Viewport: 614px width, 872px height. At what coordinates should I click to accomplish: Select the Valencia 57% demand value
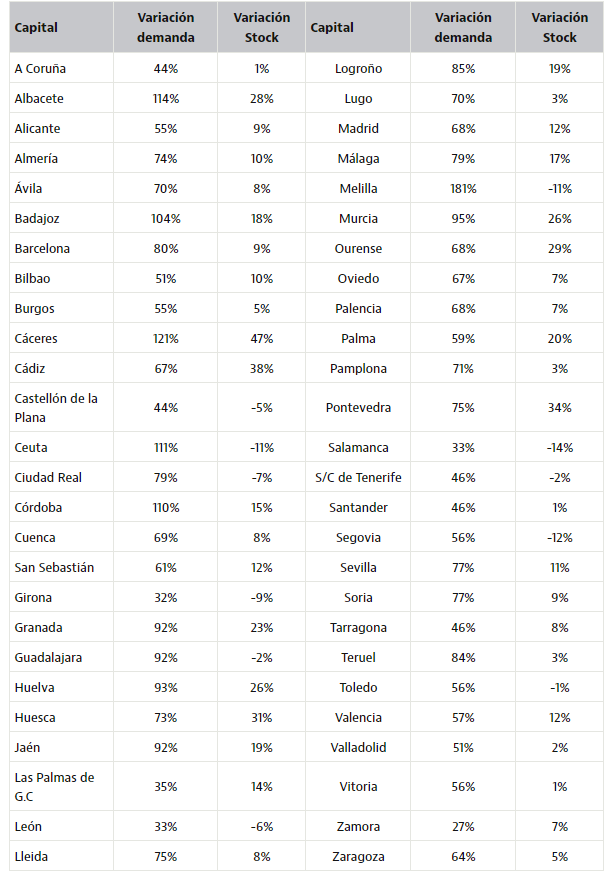[x=463, y=718]
